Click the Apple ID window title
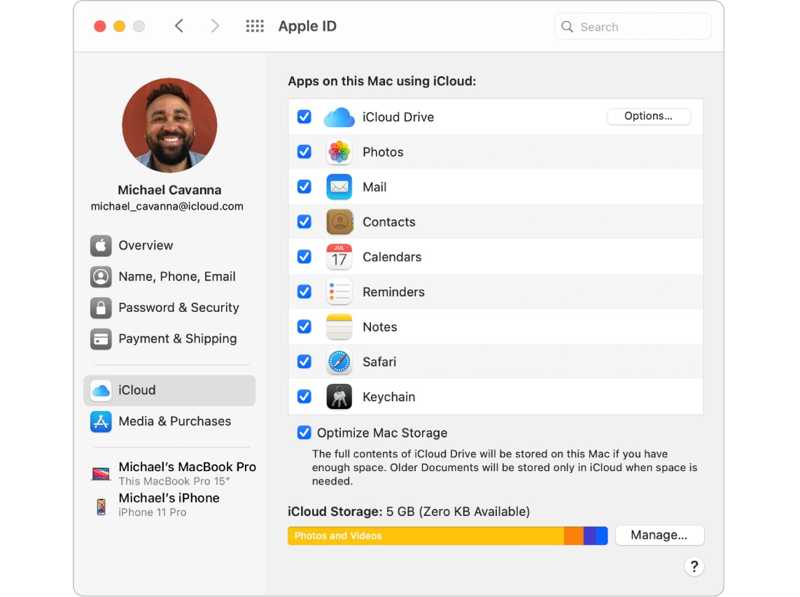 (307, 26)
